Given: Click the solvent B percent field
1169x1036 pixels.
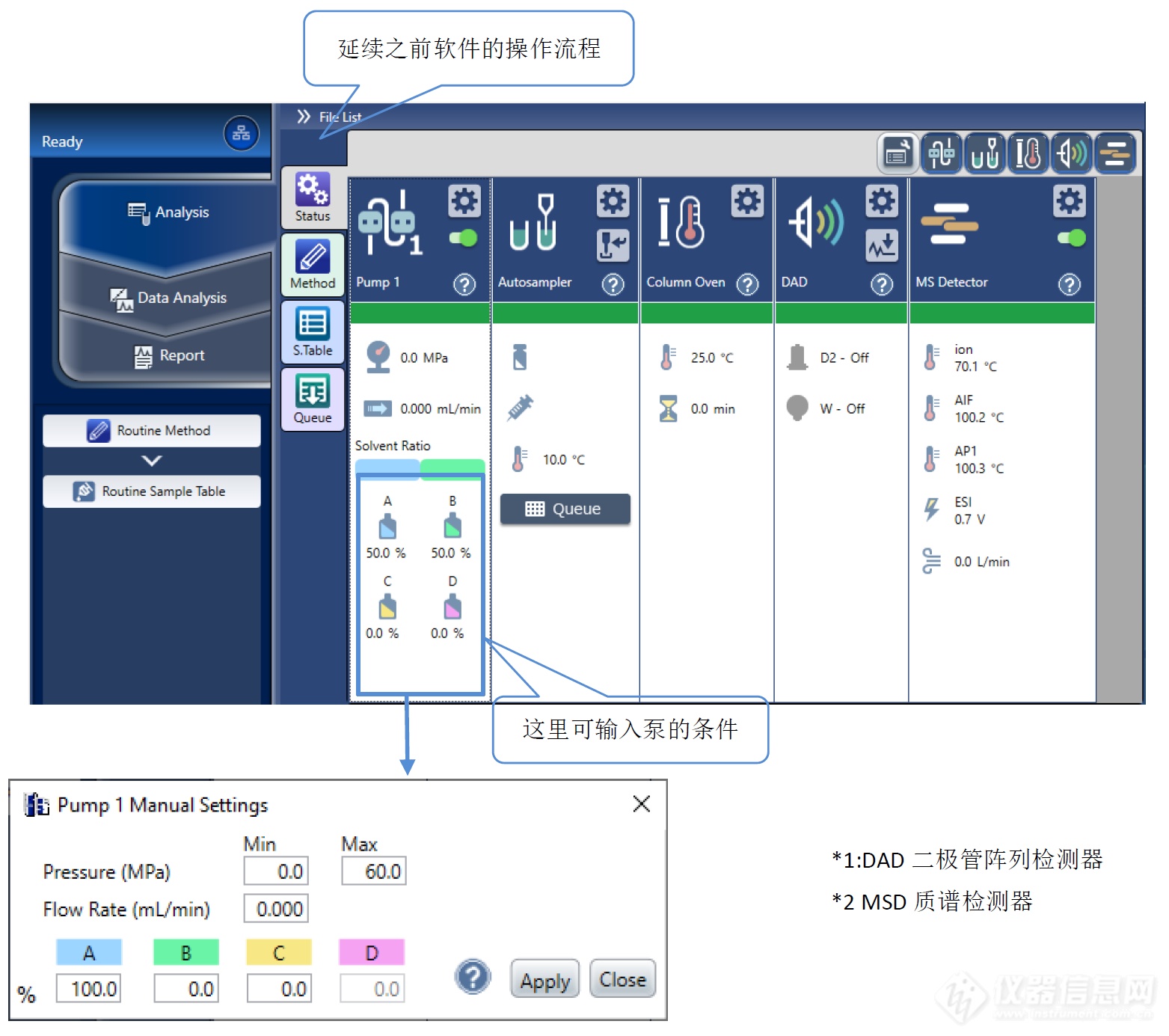Looking at the screenshot, I should tap(186, 989).
